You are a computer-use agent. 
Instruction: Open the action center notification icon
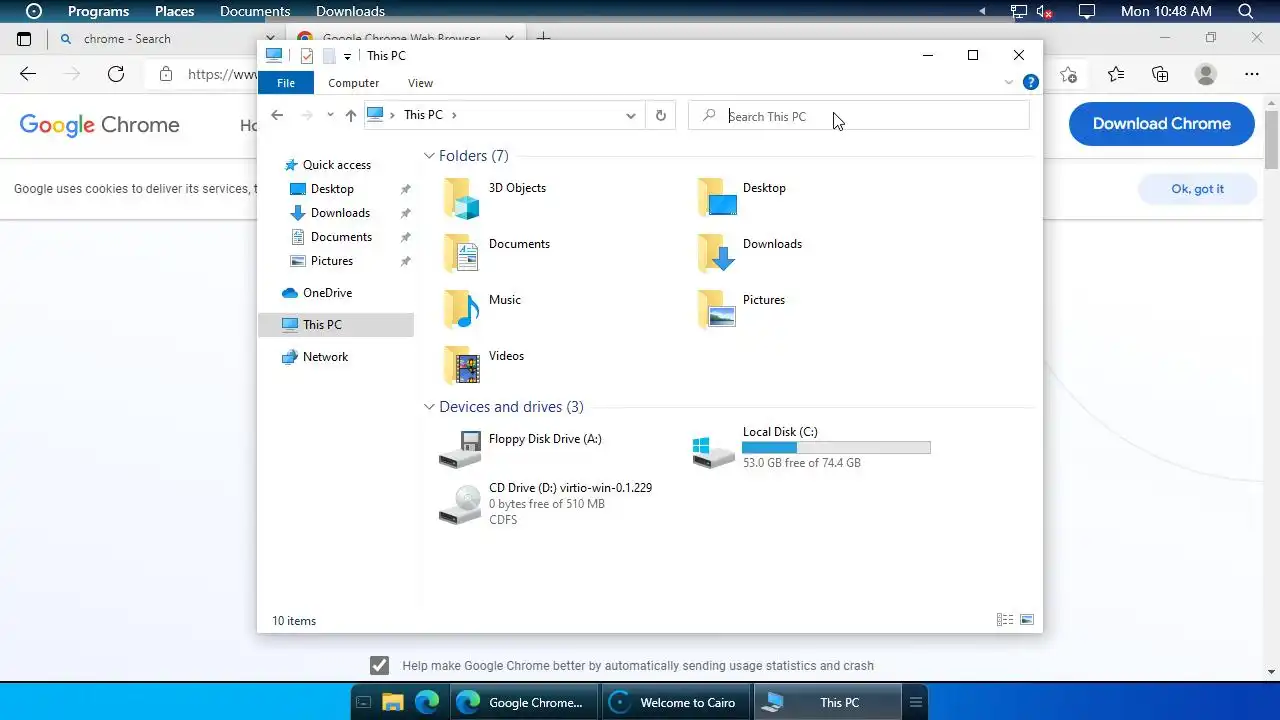(x=1087, y=11)
